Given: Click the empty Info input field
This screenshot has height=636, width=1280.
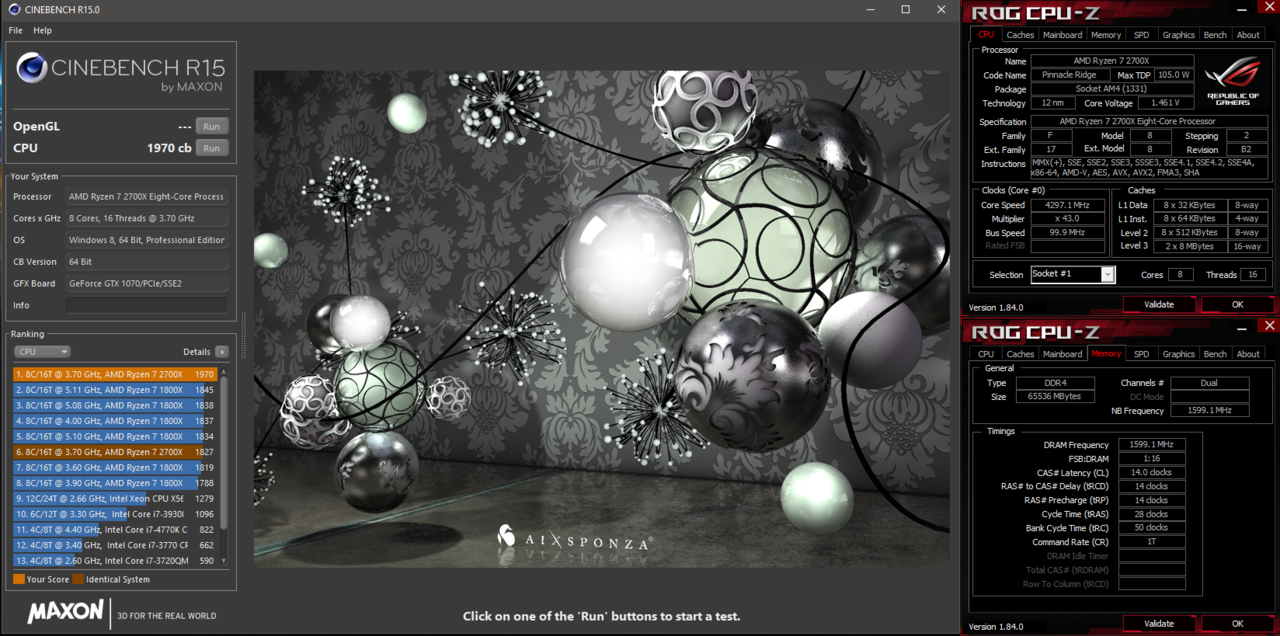Looking at the screenshot, I should pyautogui.click(x=147, y=305).
